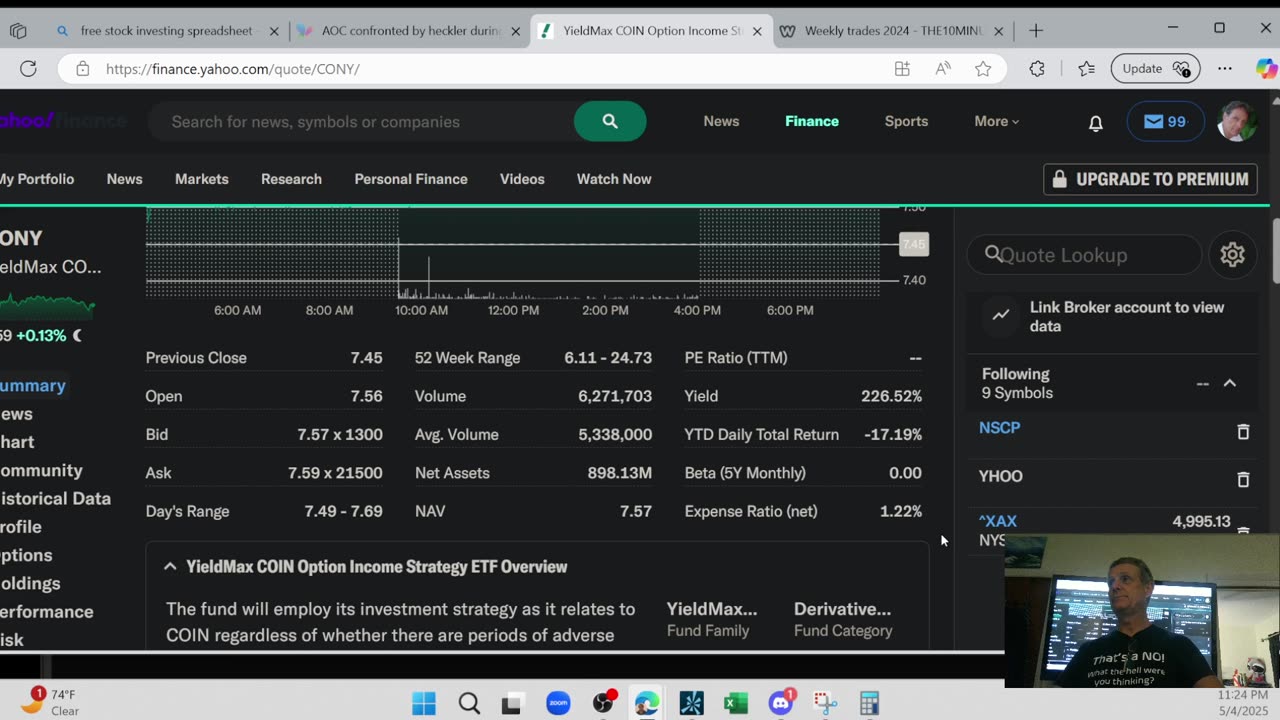
Task: Switch to the 'AOC confronted by heckler' tab
Action: (410, 31)
